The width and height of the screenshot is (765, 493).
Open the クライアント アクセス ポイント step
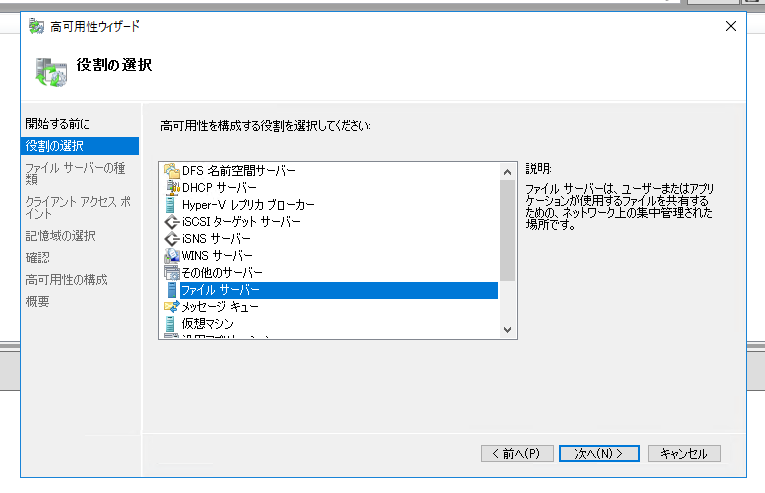[x=78, y=207]
